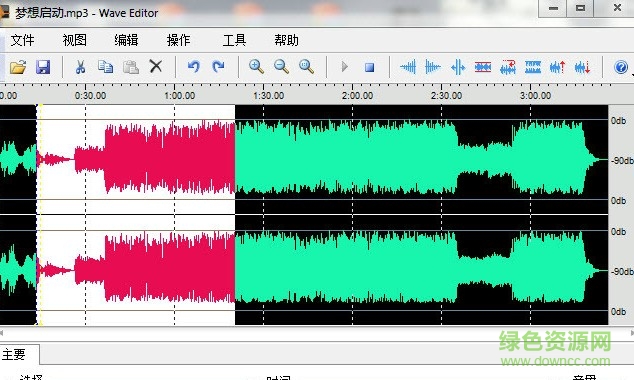Click the 1:30.00 mark on the timeline ruler
Viewport: 634px width, 380px height.
coord(268,96)
